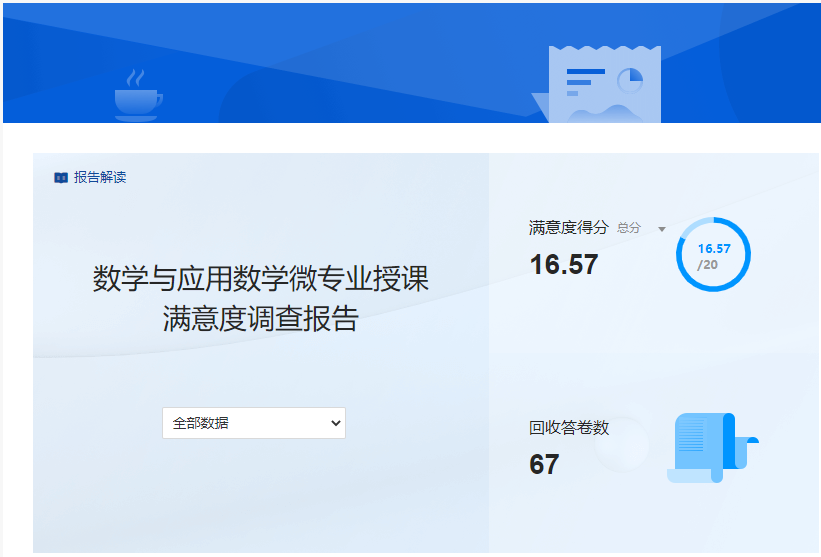Click the 满意度得分 label
The image size is (821, 557).
(569, 227)
